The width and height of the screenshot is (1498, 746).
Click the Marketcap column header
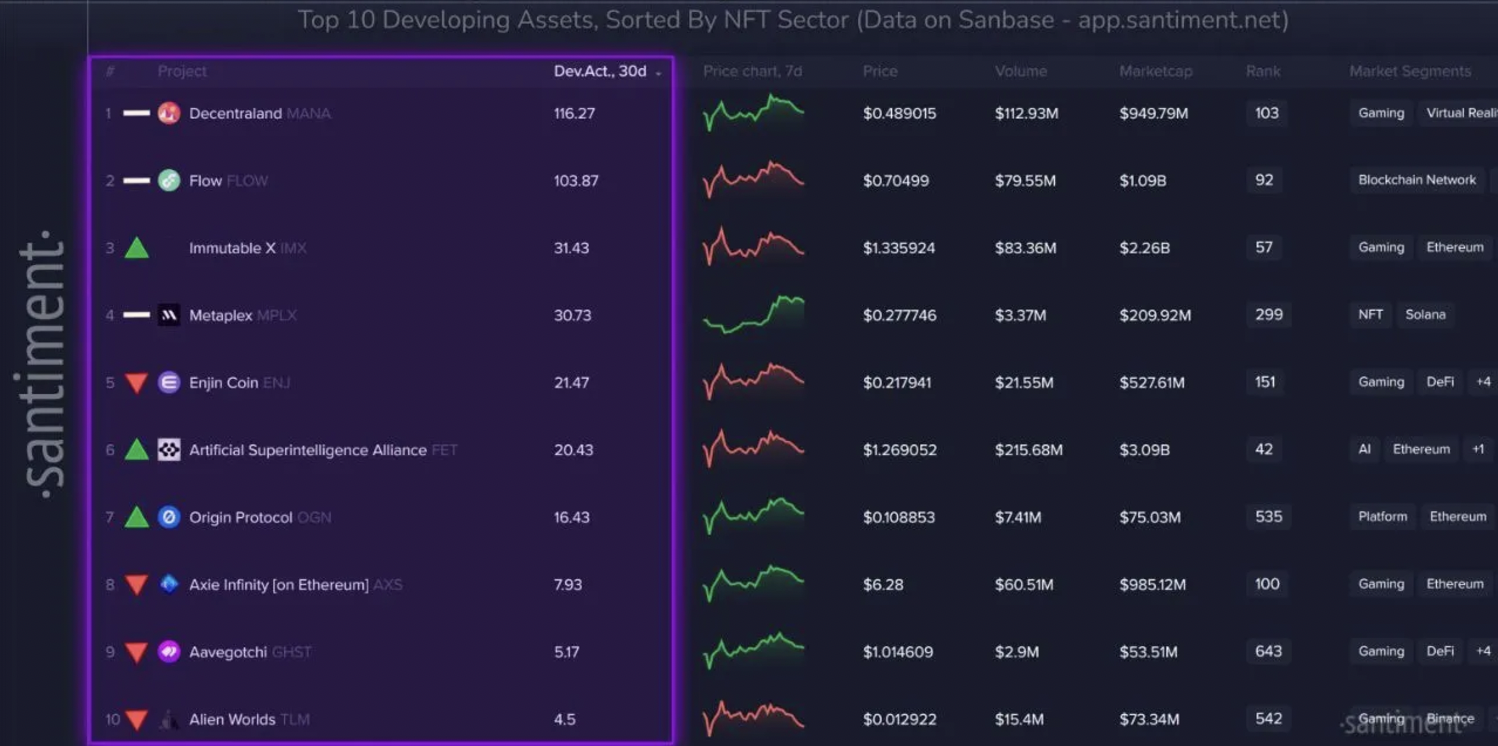1156,71
